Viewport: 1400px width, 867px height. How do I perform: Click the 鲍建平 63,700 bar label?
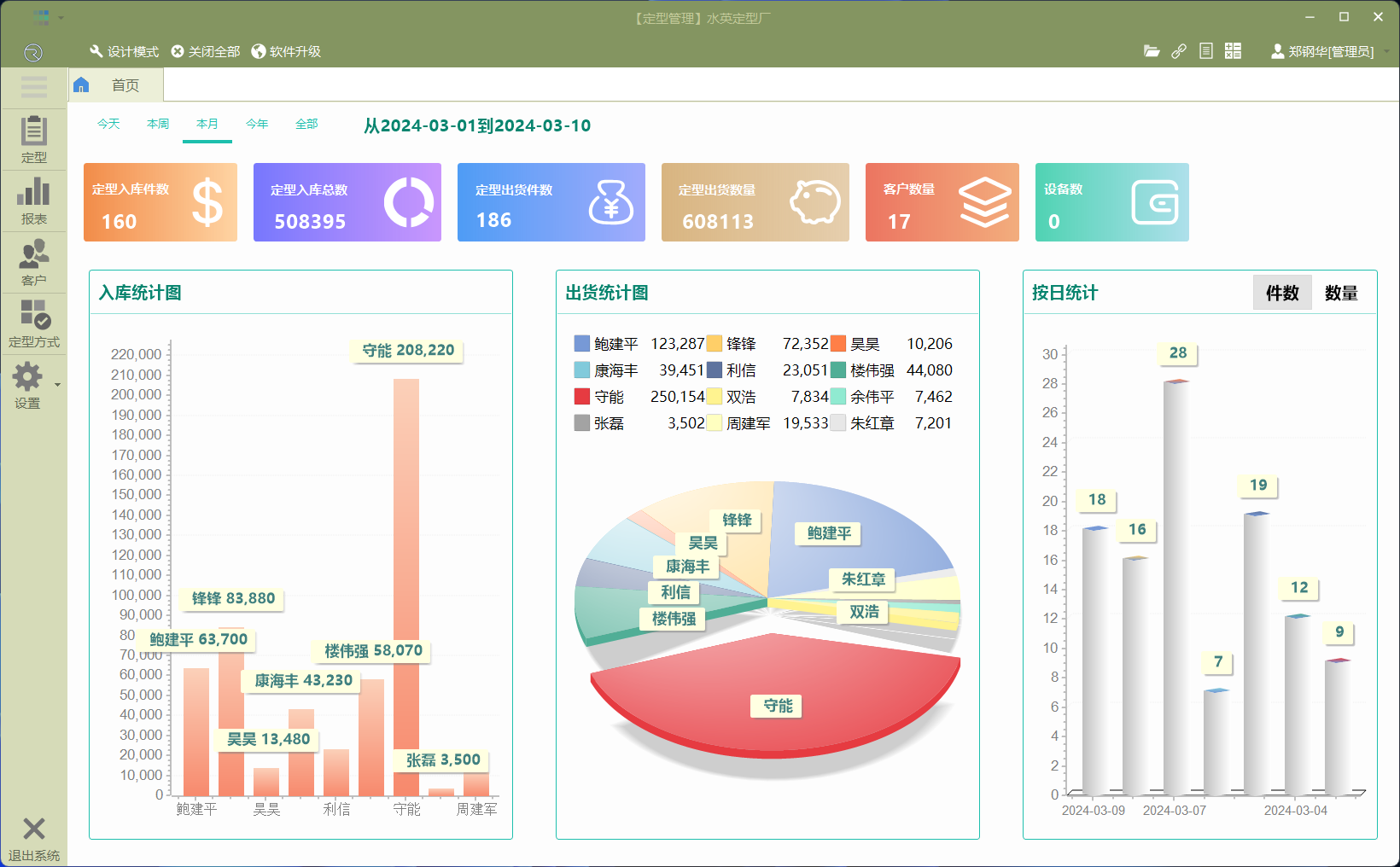pyautogui.click(x=198, y=639)
